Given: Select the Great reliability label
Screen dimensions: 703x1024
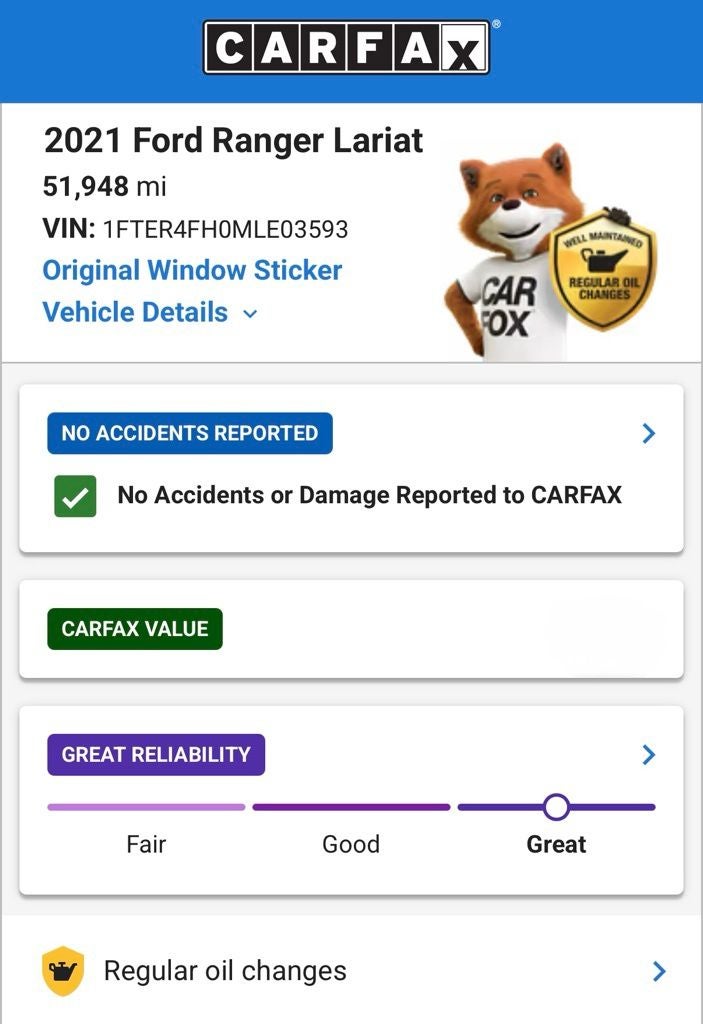Looking at the screenshot, I should (556, 844).
